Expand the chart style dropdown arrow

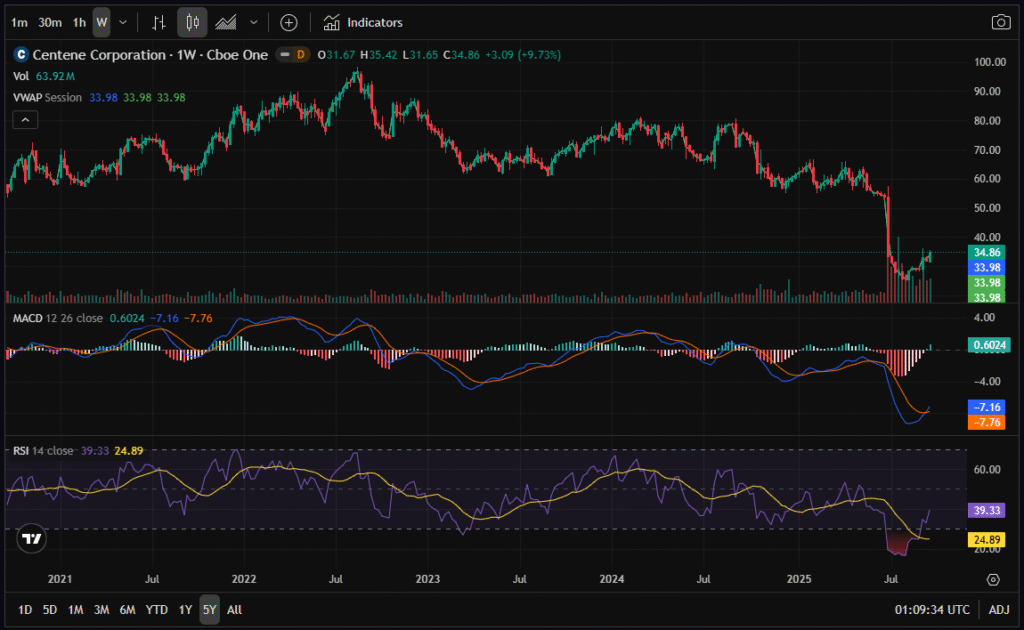point(254,22)
